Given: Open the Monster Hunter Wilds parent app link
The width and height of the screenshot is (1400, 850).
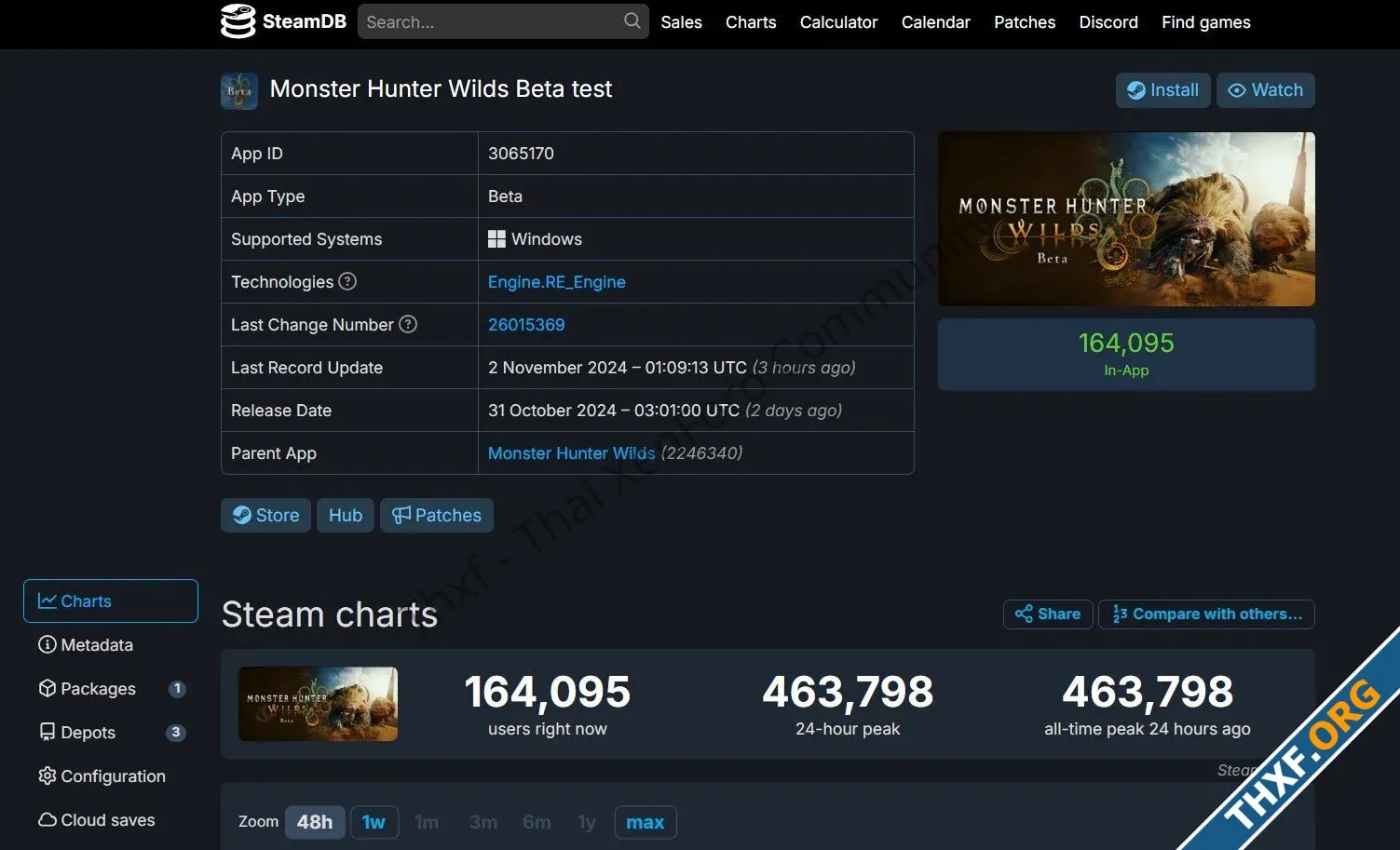Looking at the screenshot, I should point(572,453).
